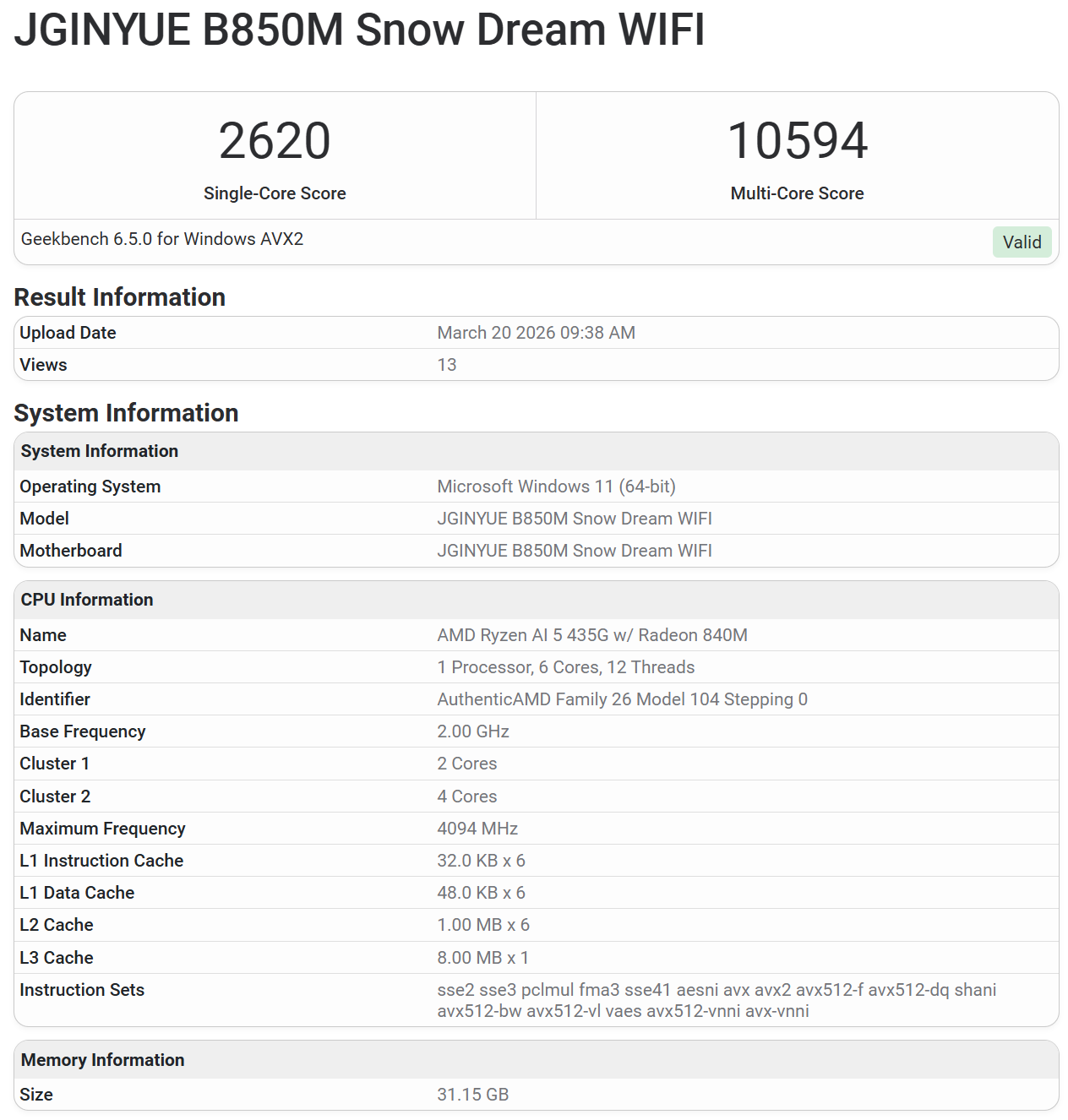The image size is (1068, 1120).
Task: Click the views count 13
Action: (x=446, y=365)
